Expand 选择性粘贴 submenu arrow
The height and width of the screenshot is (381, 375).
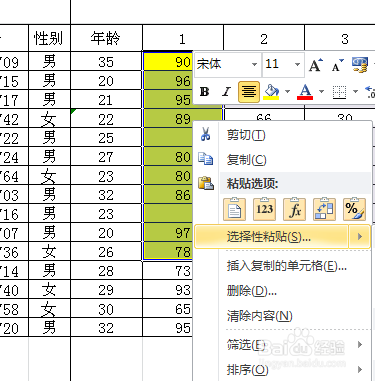tap(360, 237)
